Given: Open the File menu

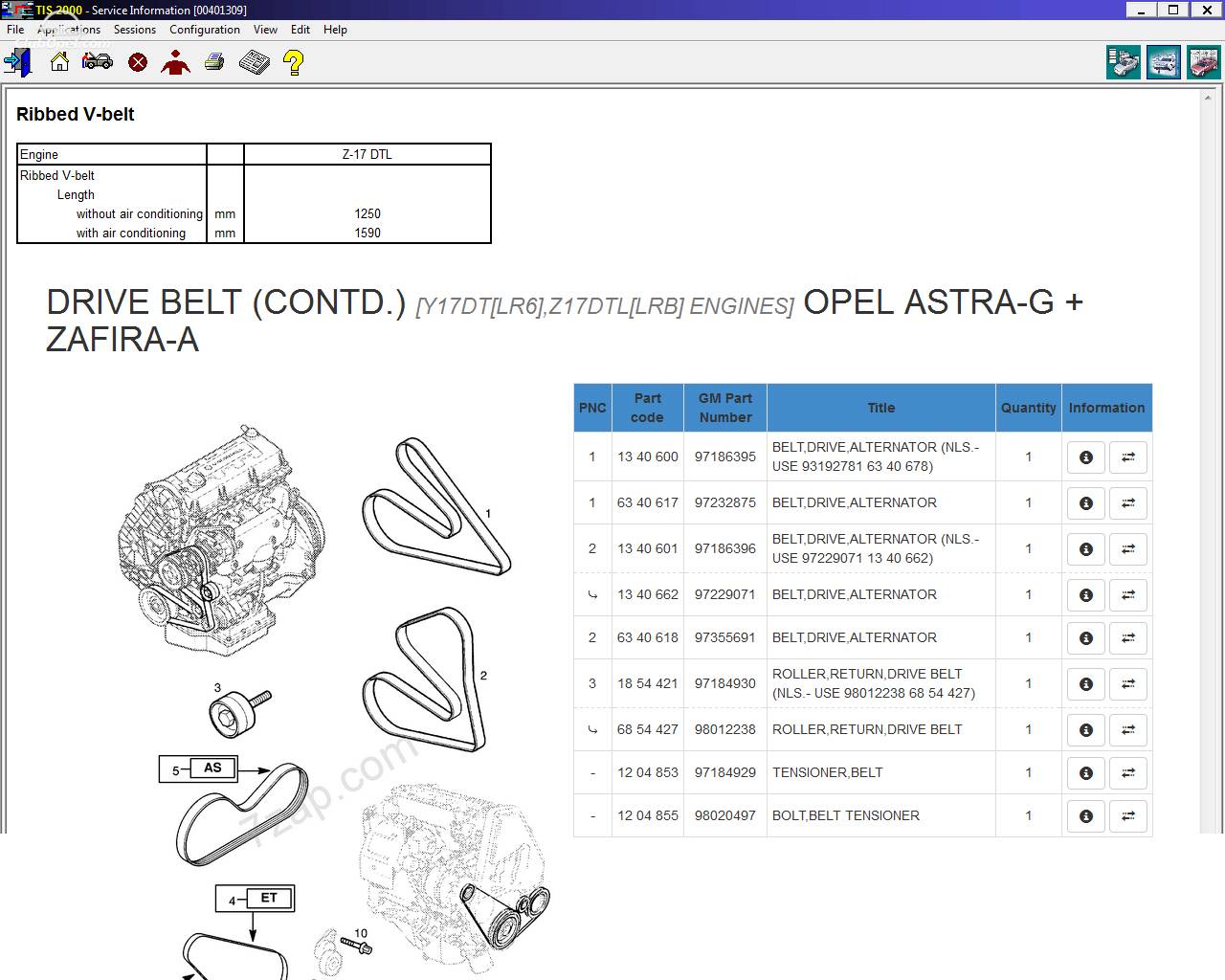Looking at the screenshot, I should [15, 30].
